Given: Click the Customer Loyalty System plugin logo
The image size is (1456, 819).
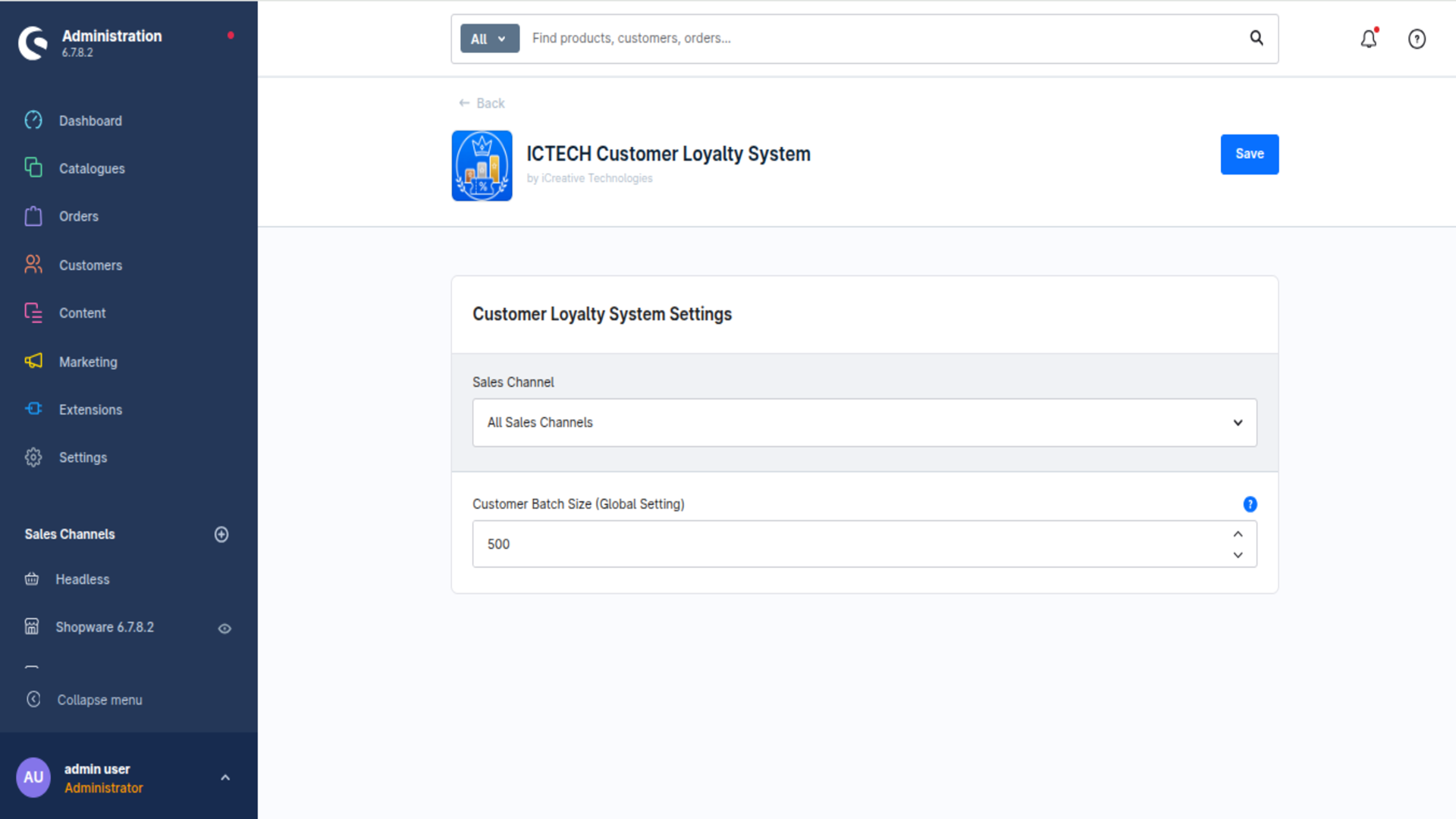Looking at the screenshot, I should pos(482,165).
